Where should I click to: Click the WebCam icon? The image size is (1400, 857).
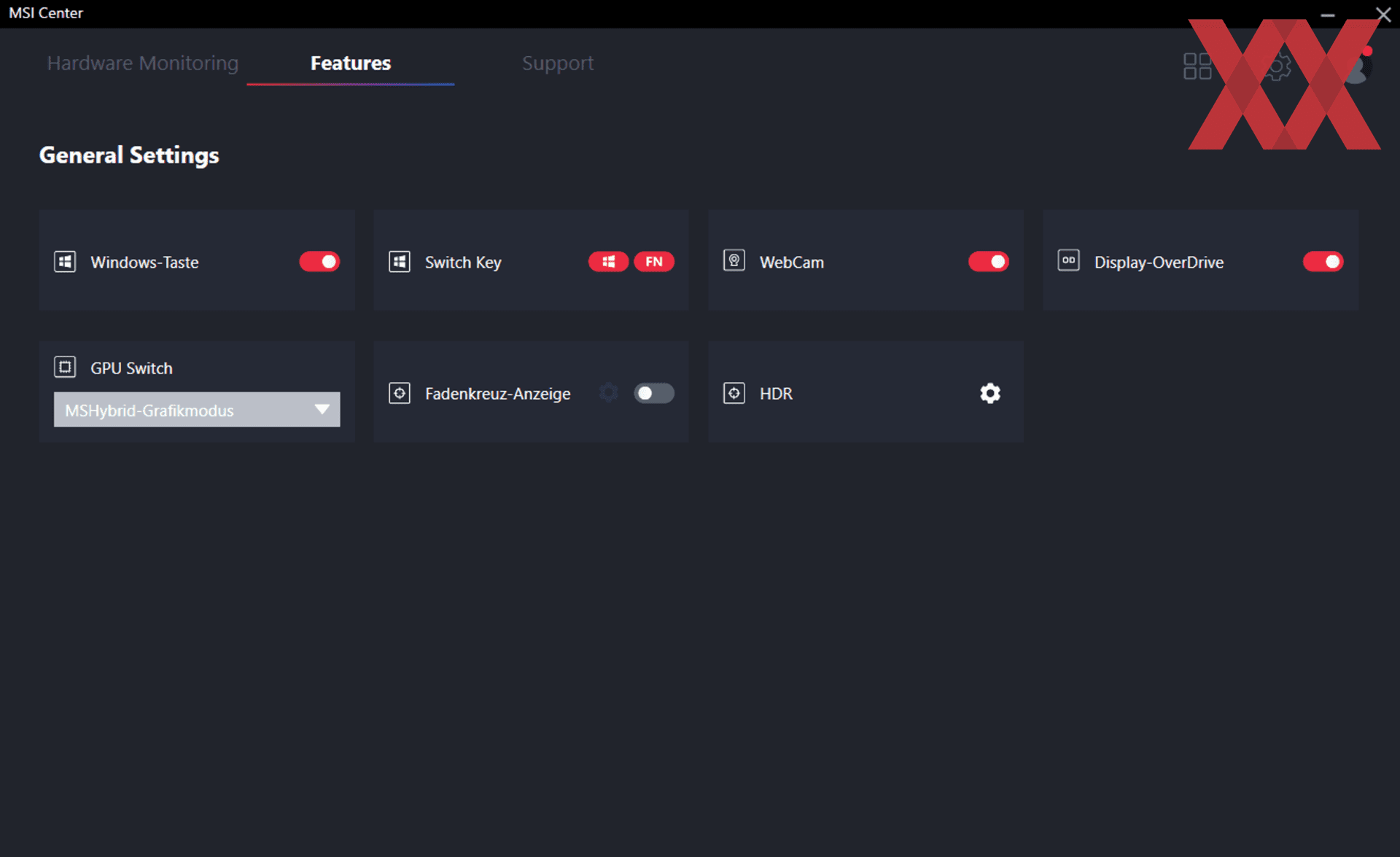click(x=734, y=260)
